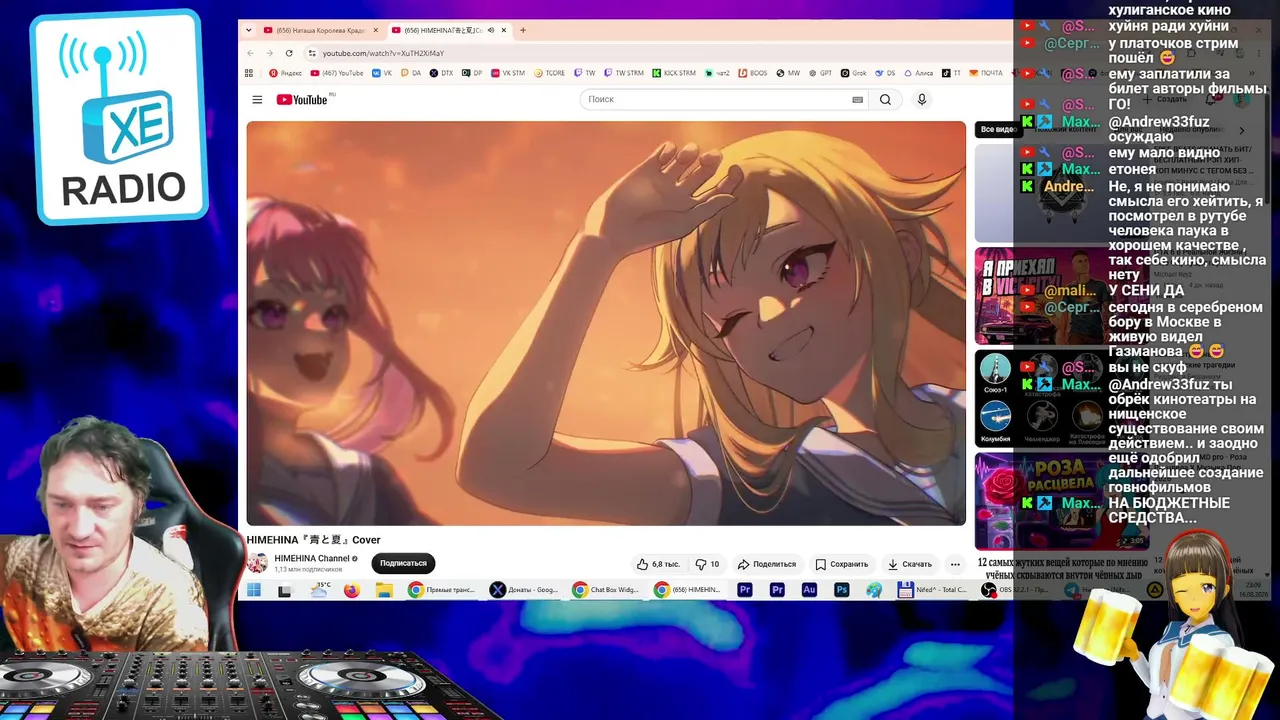Open the KICK STRM bookmark
The width and height of the screenshot is (1280, 720).
pyautogui.click(x=673, y=73)
